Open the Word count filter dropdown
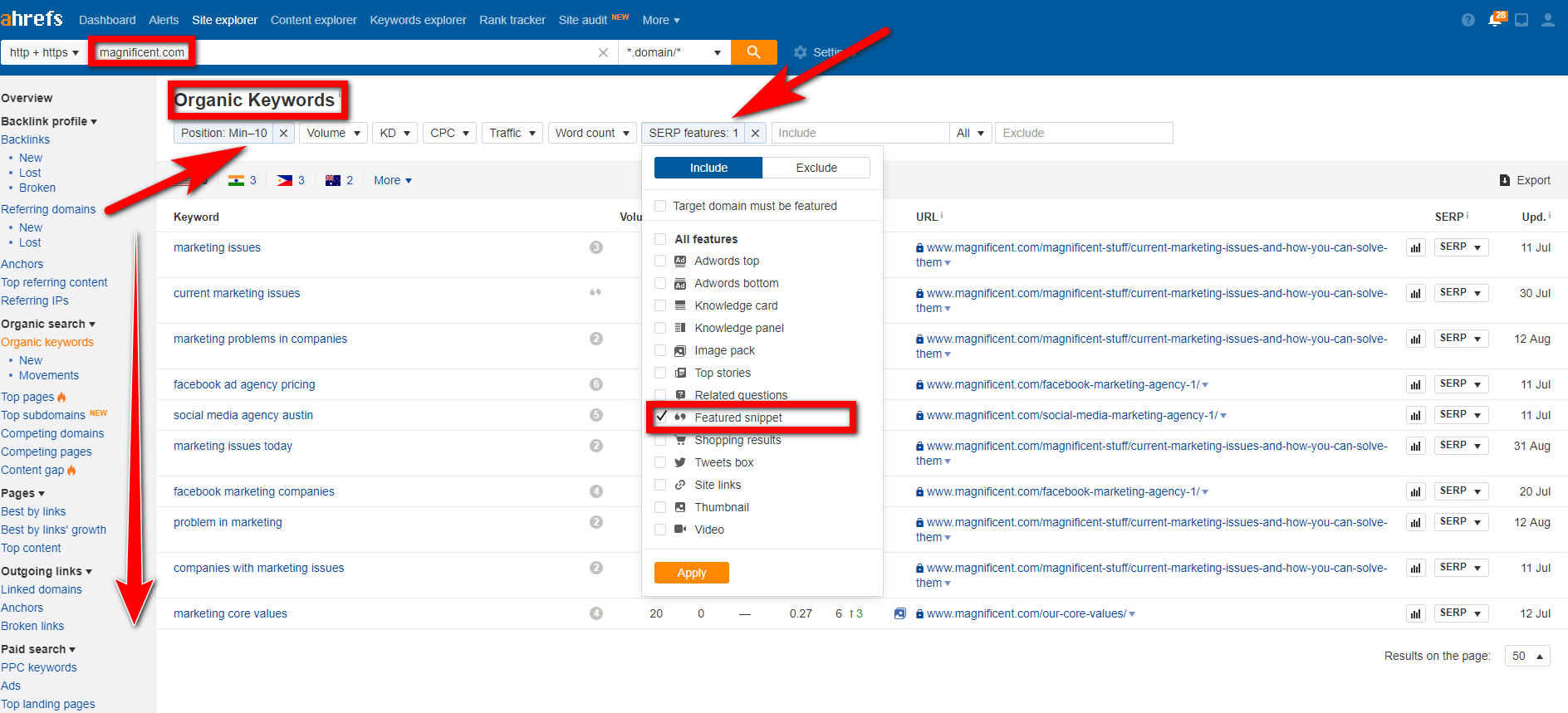This screenshot has width=1568, height=713. tap(593, 133)
